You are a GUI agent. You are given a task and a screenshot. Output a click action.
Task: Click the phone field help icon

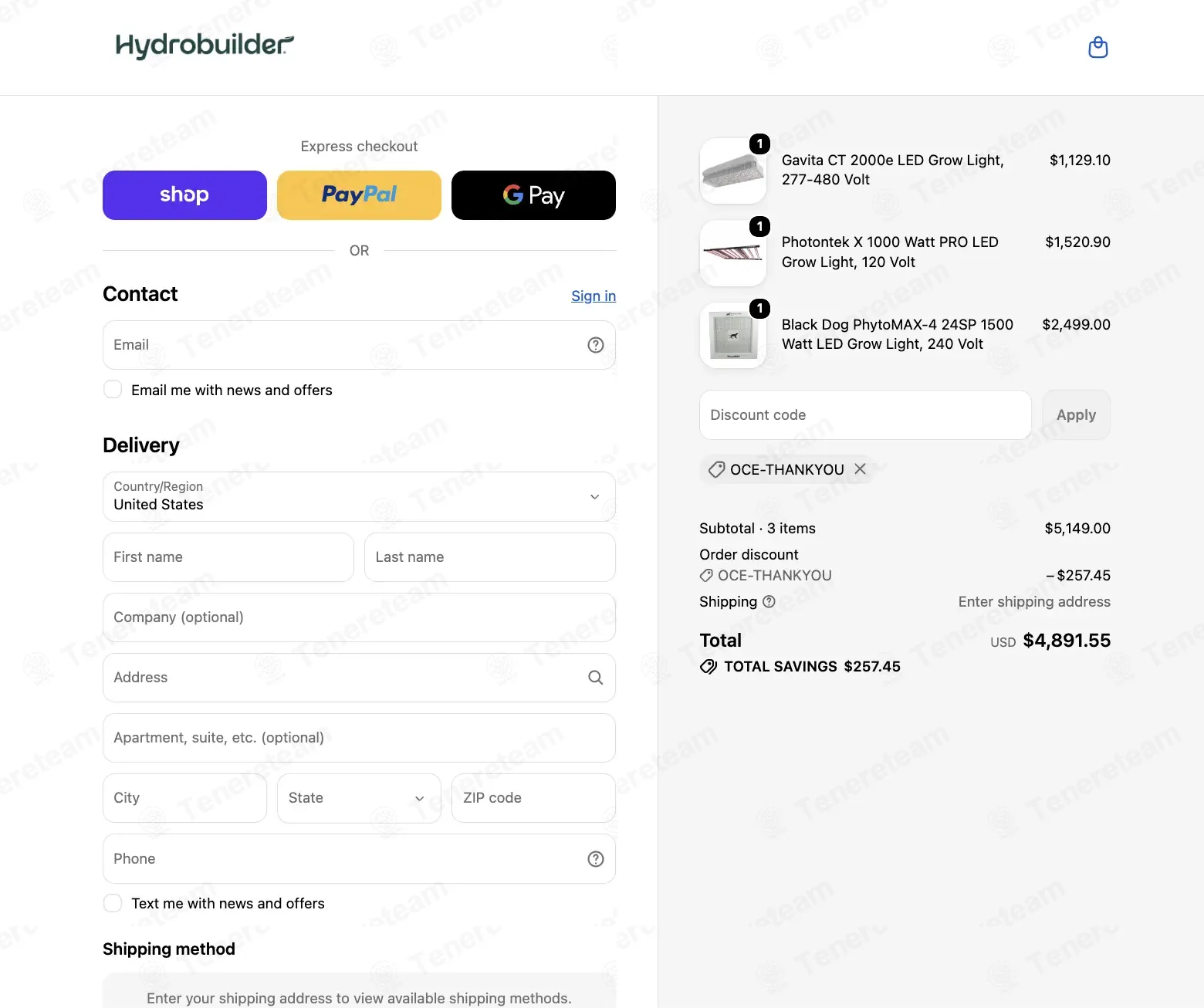pos(596,859)
